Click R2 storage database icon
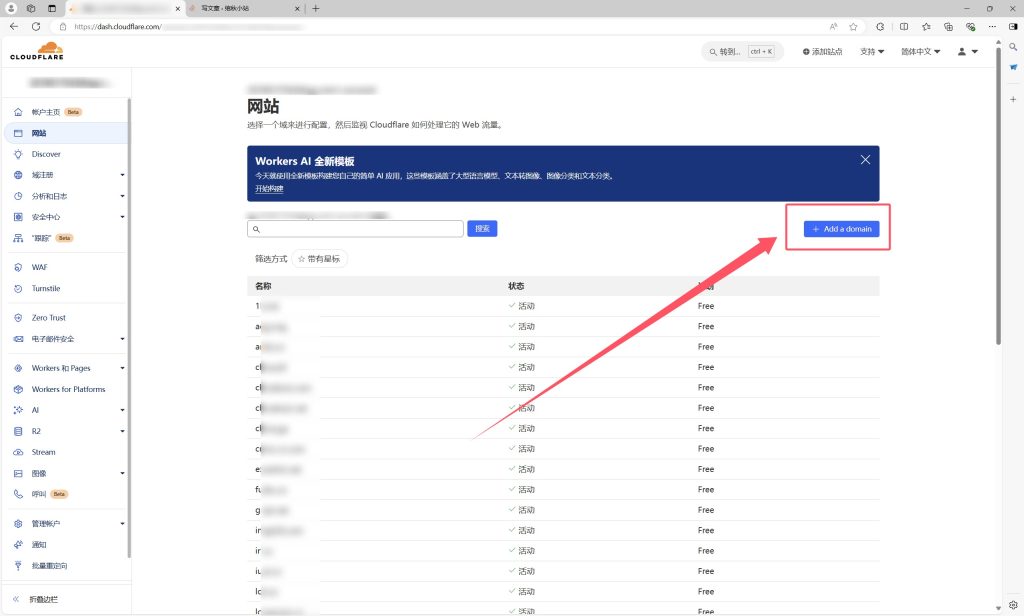1024x616 pixels. tap(18, 431)
